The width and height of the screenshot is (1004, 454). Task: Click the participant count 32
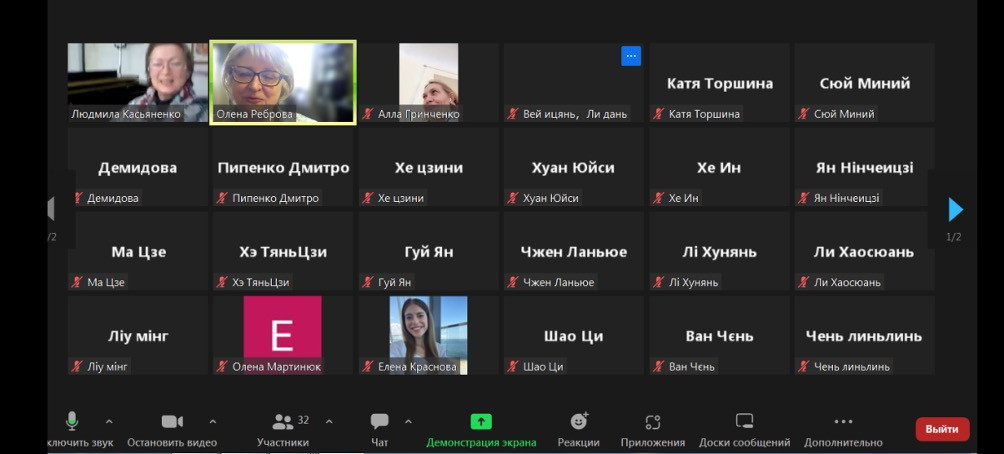click(x=304, y=420)
